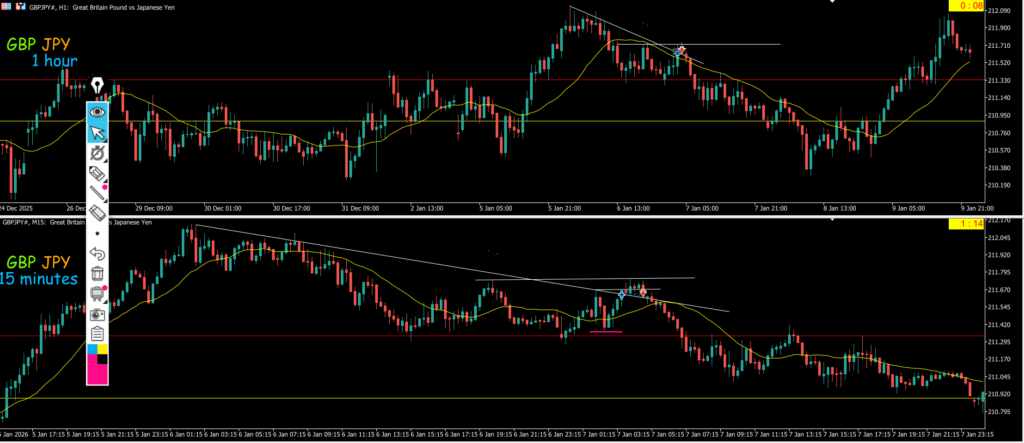The width and height of the screenshot is (1024, 443).
Task: Select the small dot pen size option
Action: (x=97, y=232)
